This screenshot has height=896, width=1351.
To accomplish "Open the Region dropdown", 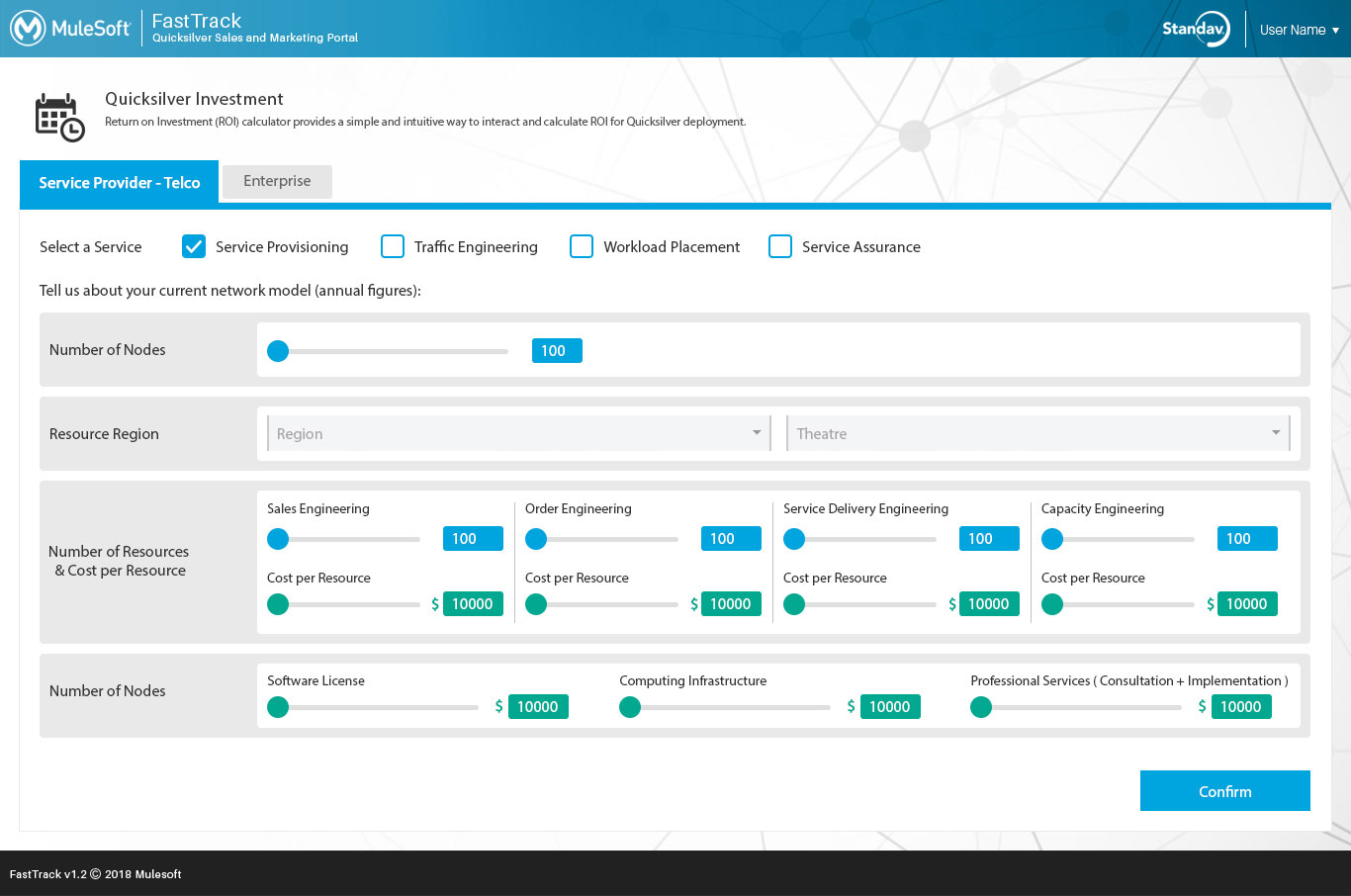I will (517, 433).
